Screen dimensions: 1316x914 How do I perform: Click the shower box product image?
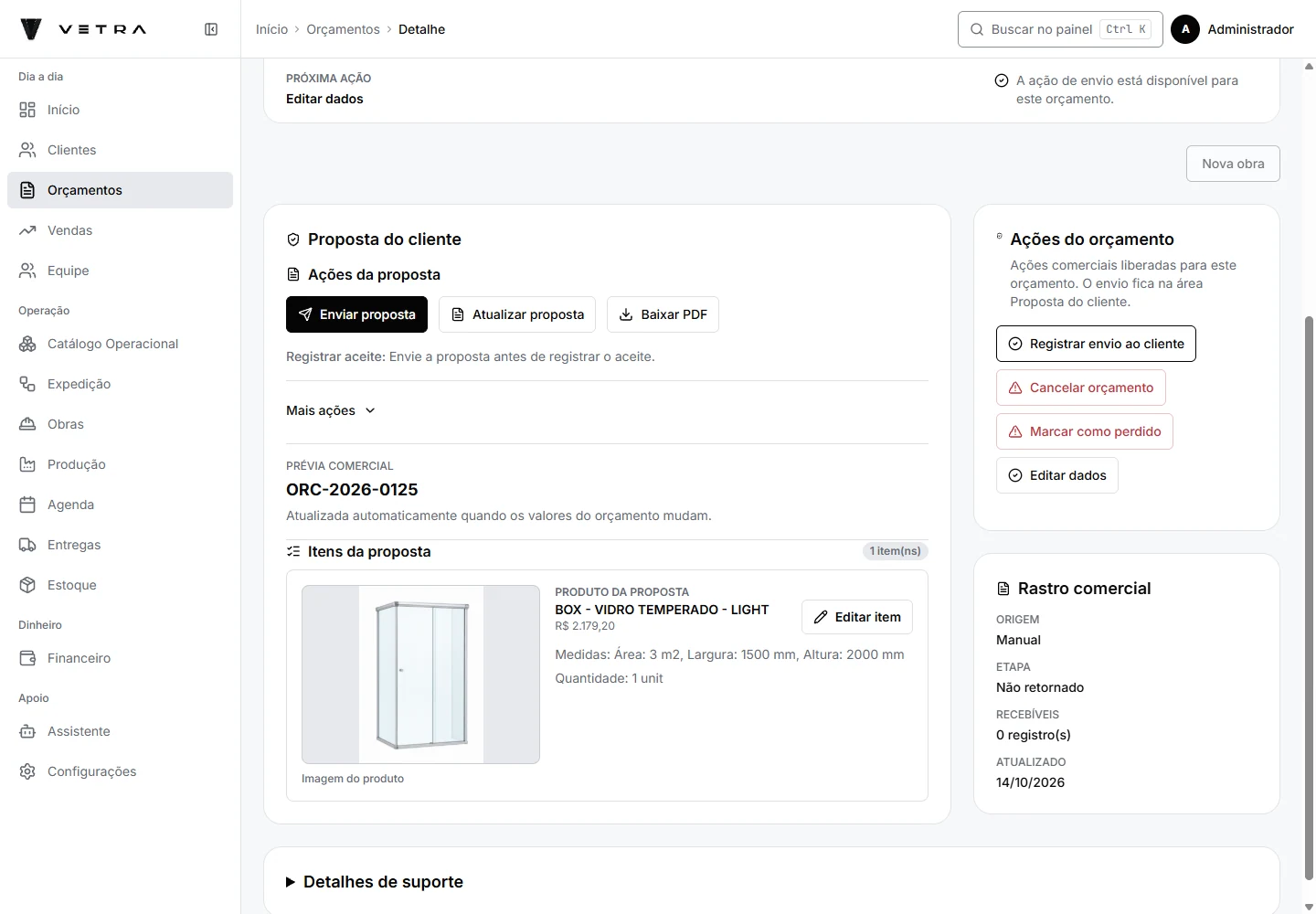tap(420, 675)
